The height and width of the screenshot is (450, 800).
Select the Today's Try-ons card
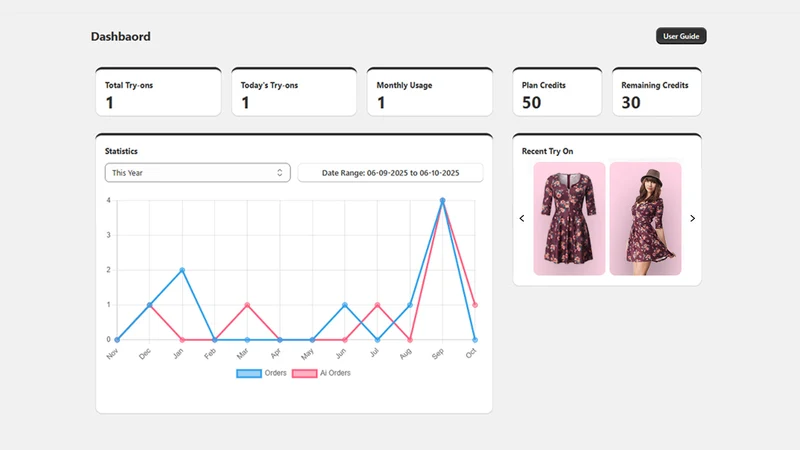point(294,92)
